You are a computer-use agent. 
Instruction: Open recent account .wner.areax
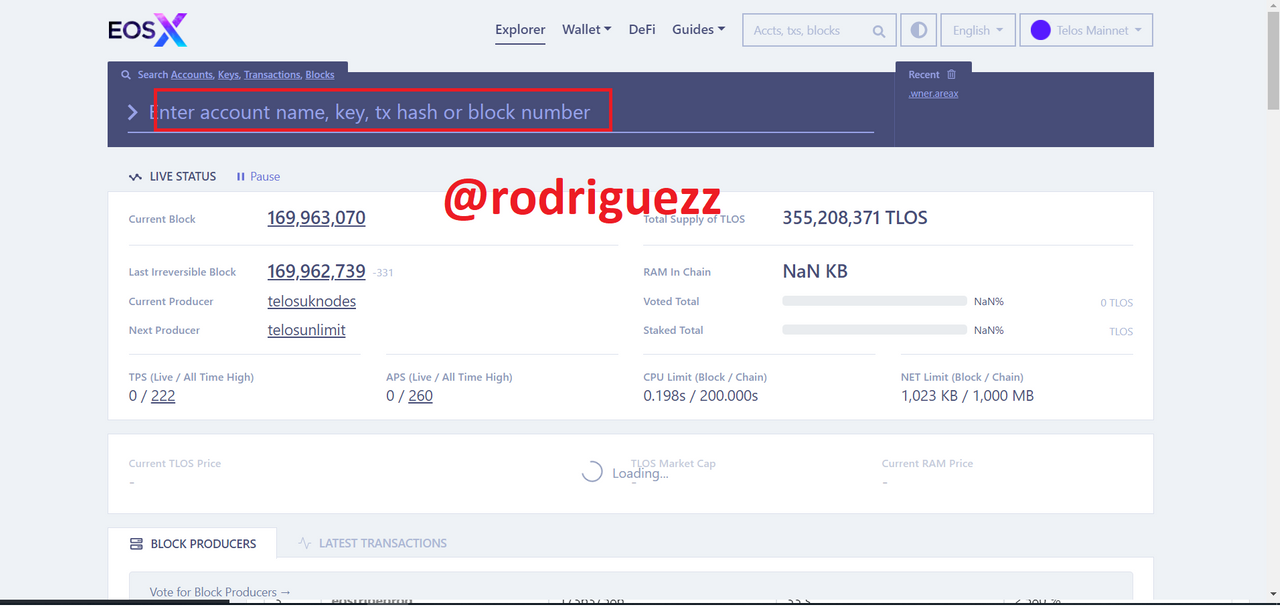pos(933,94)
